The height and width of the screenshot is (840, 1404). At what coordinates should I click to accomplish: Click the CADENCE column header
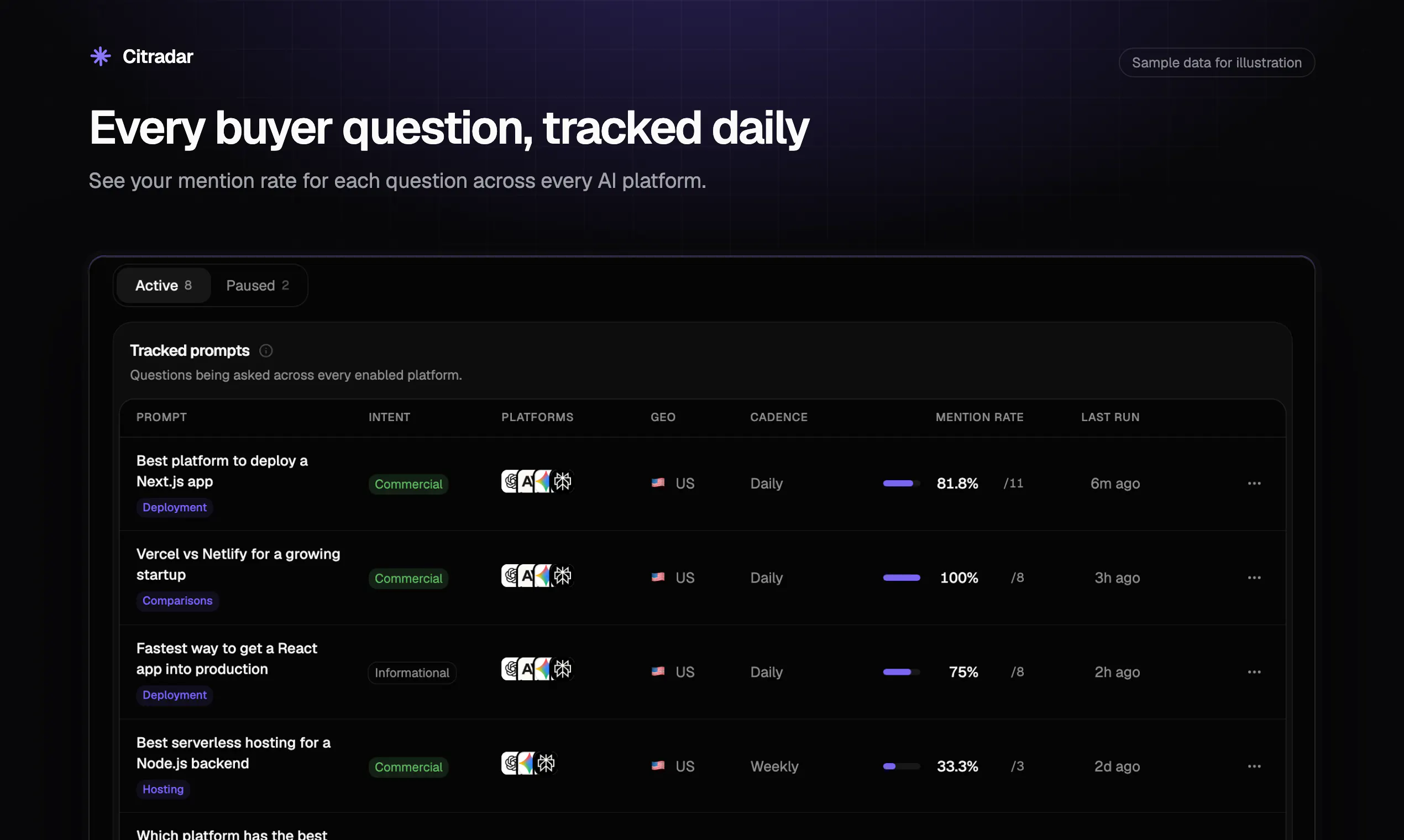tap(778, 417)
